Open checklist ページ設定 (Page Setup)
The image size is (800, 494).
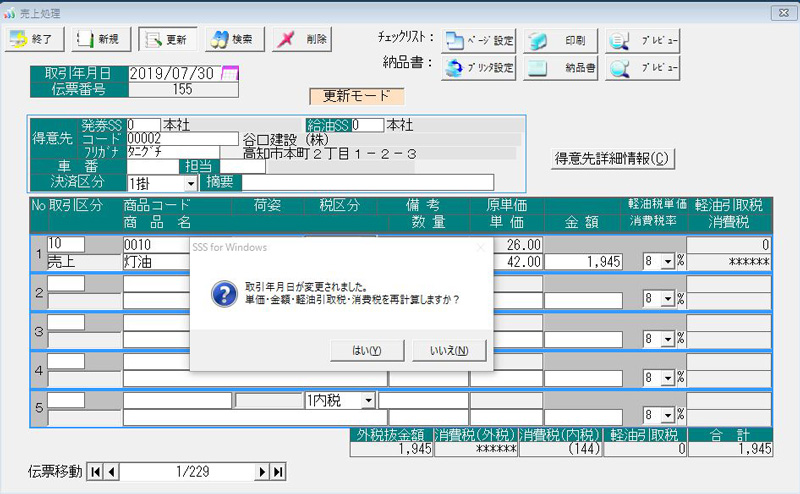[x=480, y=41]
